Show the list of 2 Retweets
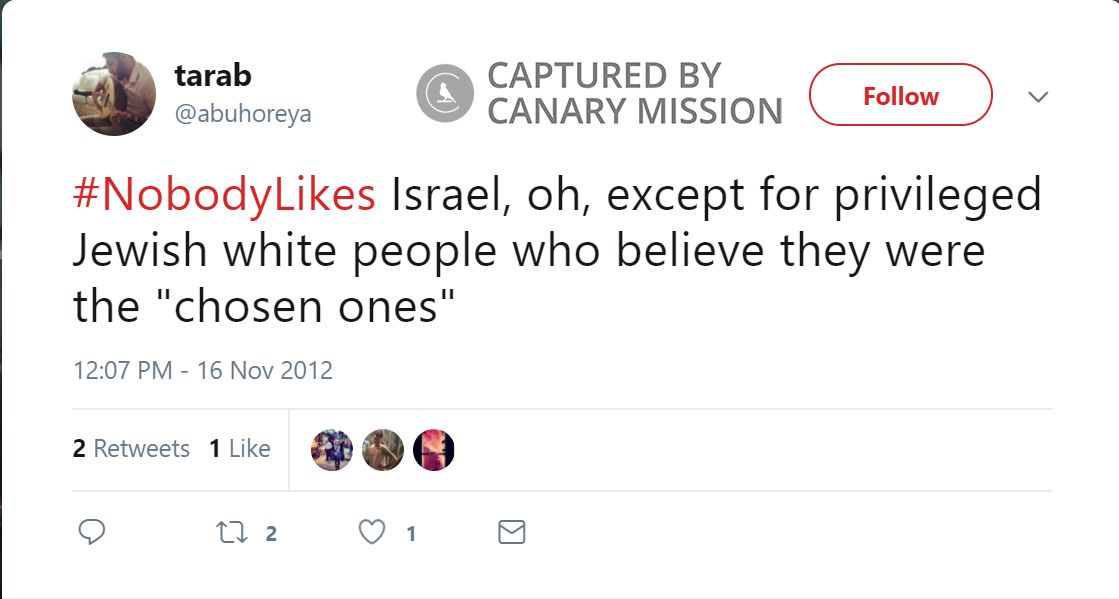This screenshot has width=1119, height=599. point(131,449)
